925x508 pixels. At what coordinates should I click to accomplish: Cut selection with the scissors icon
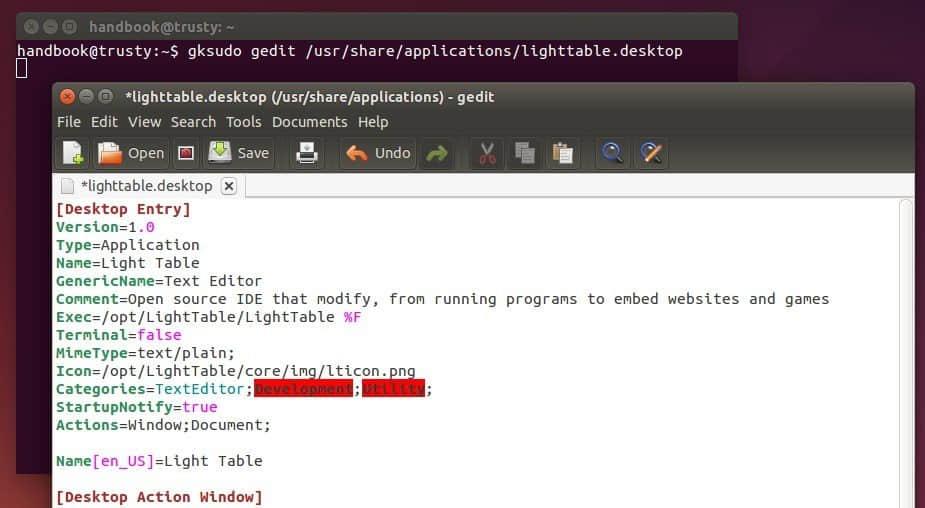click(487, 153)
